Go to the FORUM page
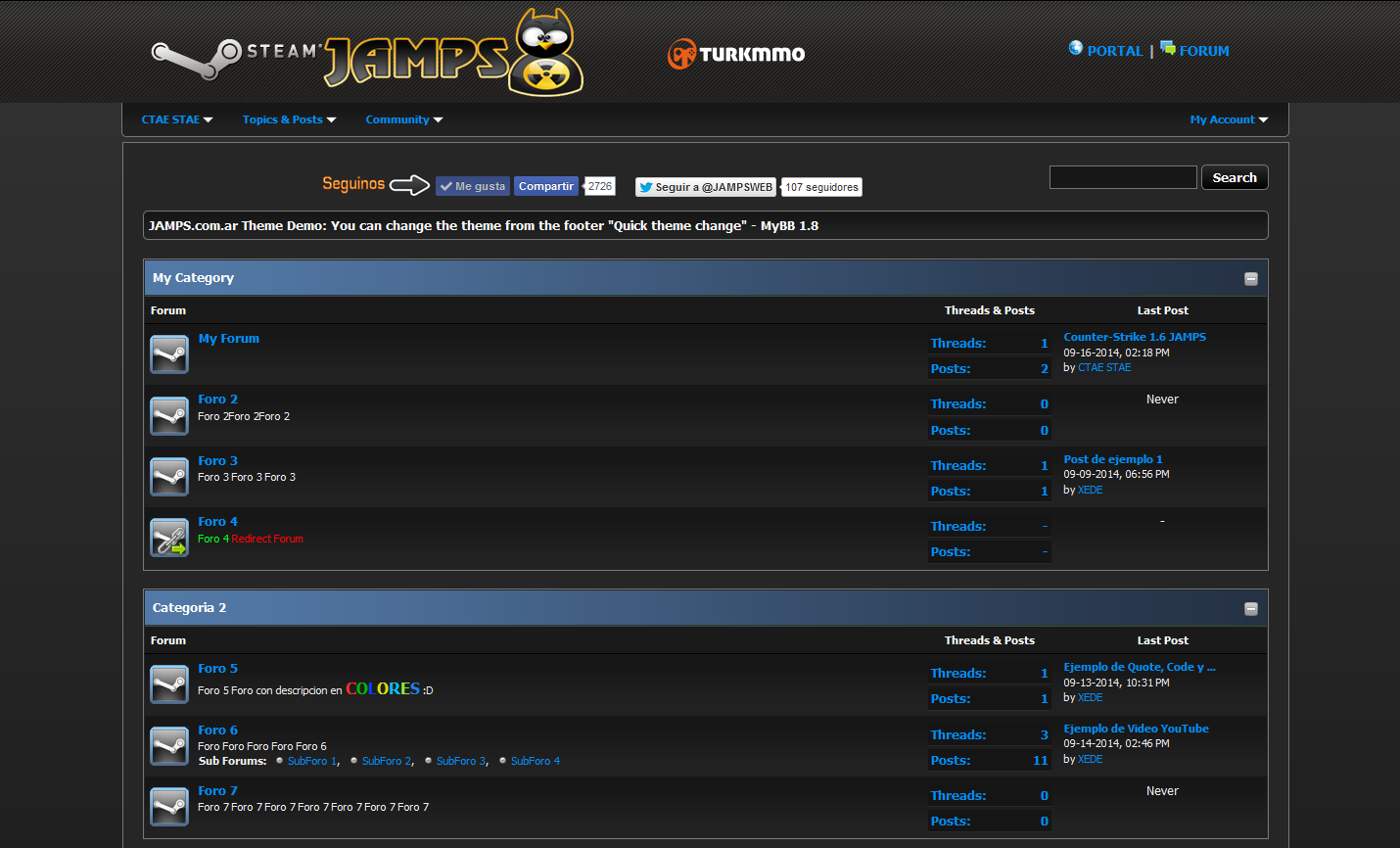 [1204, 51]
